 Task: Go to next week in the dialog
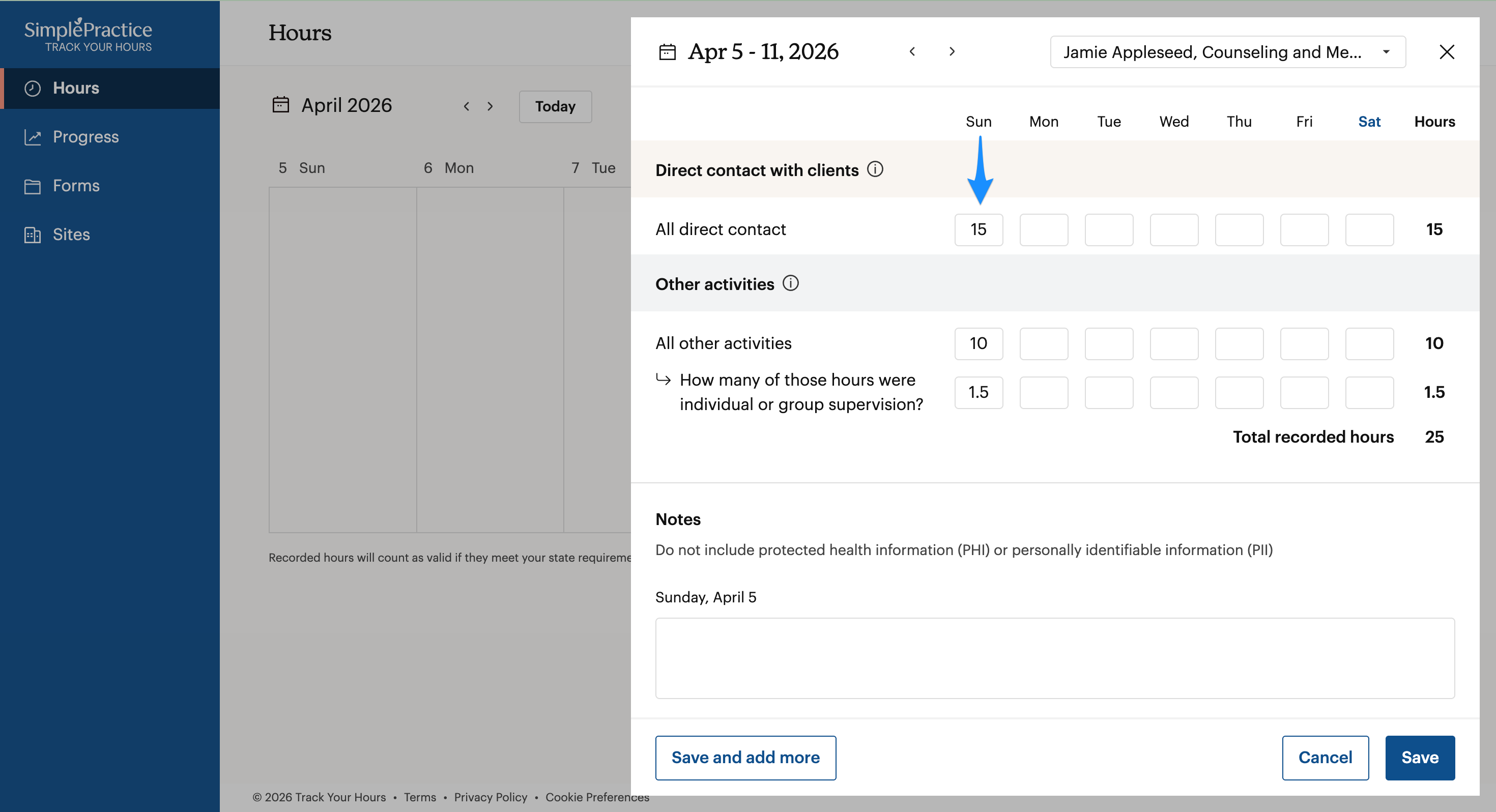952,52
